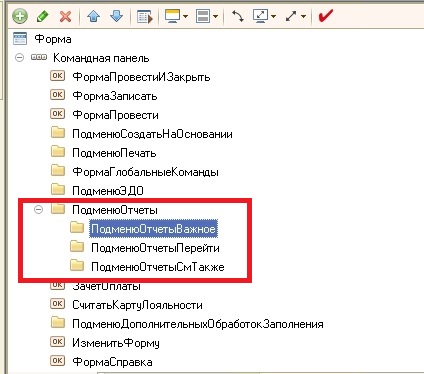Select ПодменюОтчетыСмТакже folder

tap(158, 267)
